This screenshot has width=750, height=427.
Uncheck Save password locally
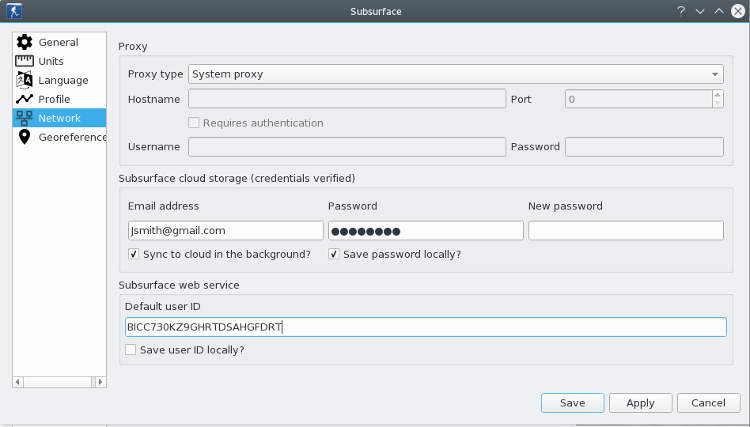pos(334,254)
